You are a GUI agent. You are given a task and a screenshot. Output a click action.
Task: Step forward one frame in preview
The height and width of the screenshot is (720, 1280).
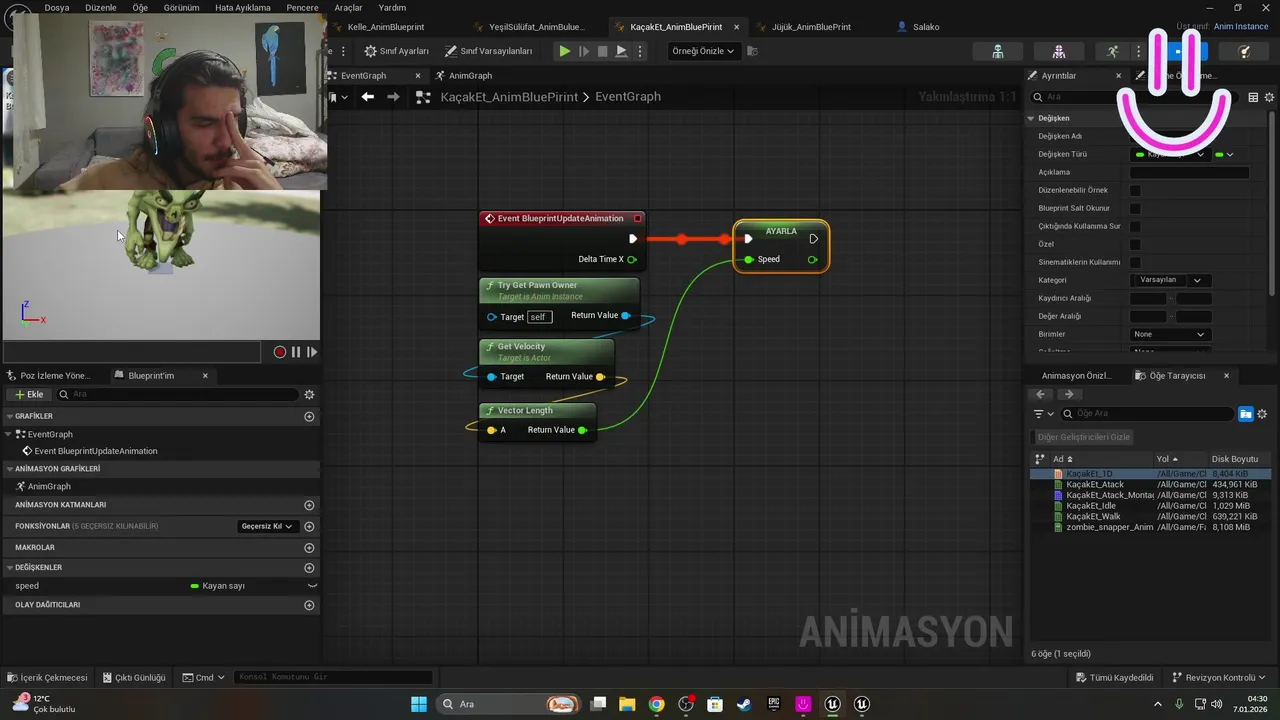point(312,352)
